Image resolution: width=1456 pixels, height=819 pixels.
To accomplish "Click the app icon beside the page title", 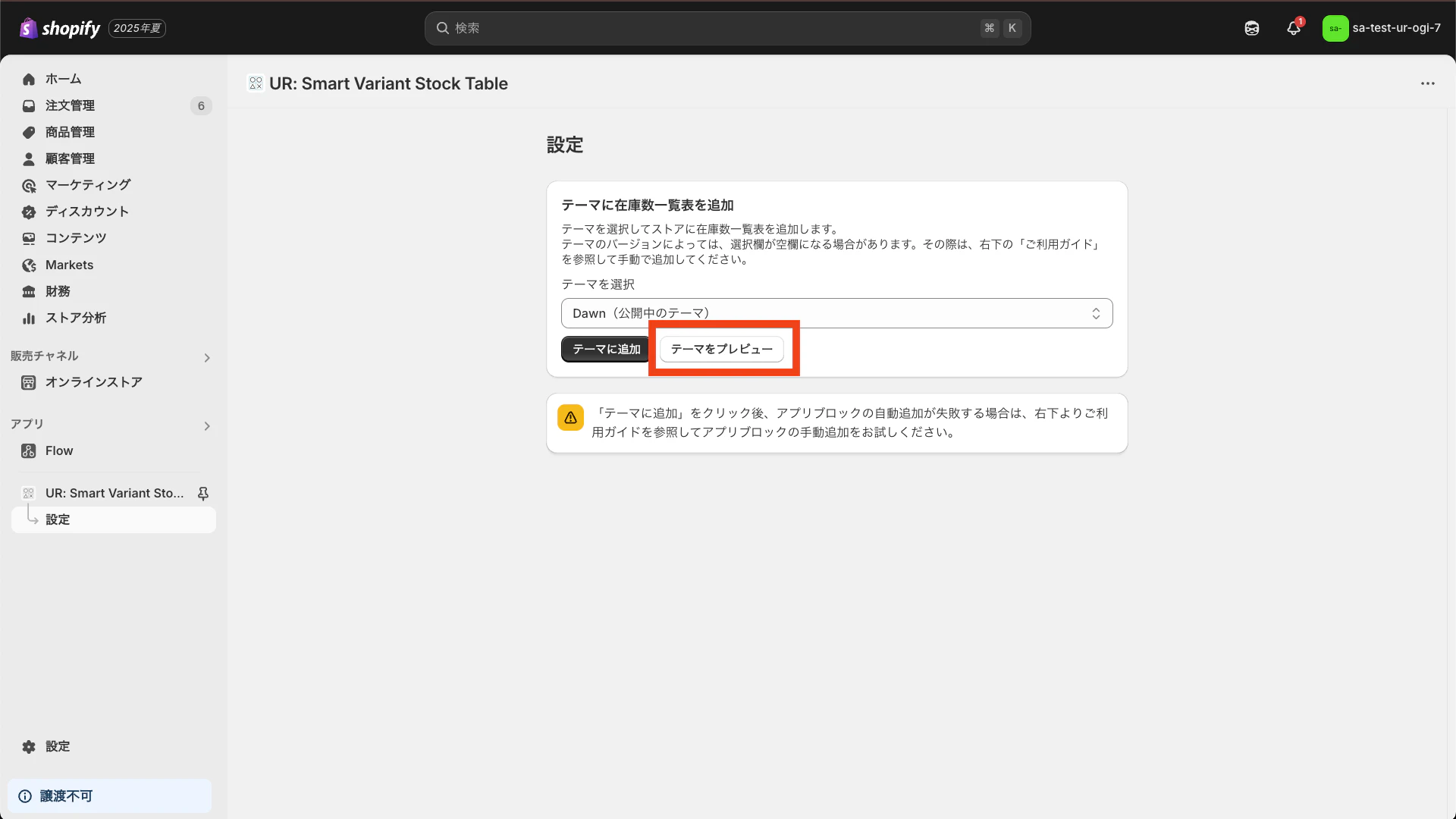I will 256,83.
